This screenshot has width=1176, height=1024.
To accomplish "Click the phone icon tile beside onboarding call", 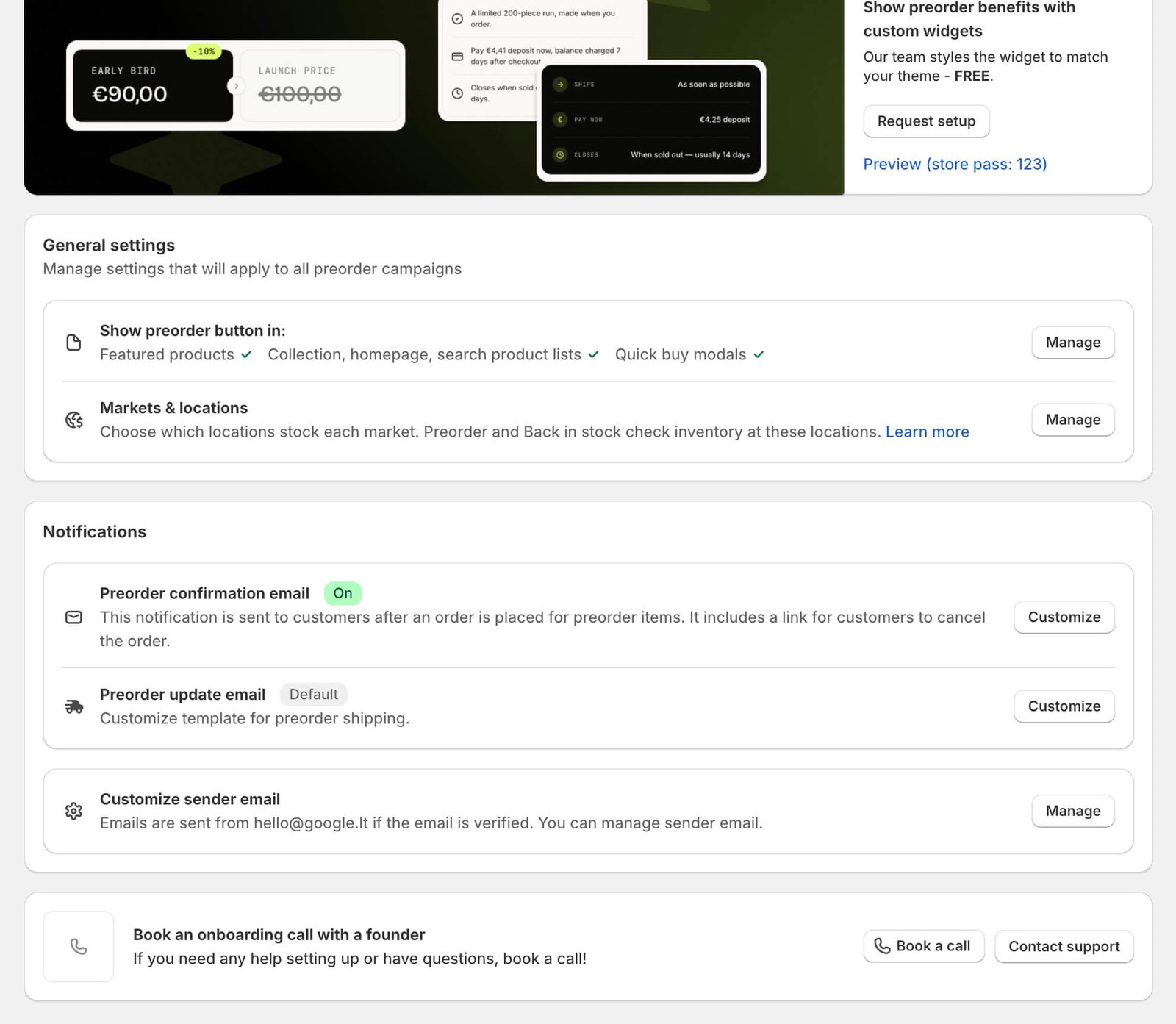I will 79,947.
